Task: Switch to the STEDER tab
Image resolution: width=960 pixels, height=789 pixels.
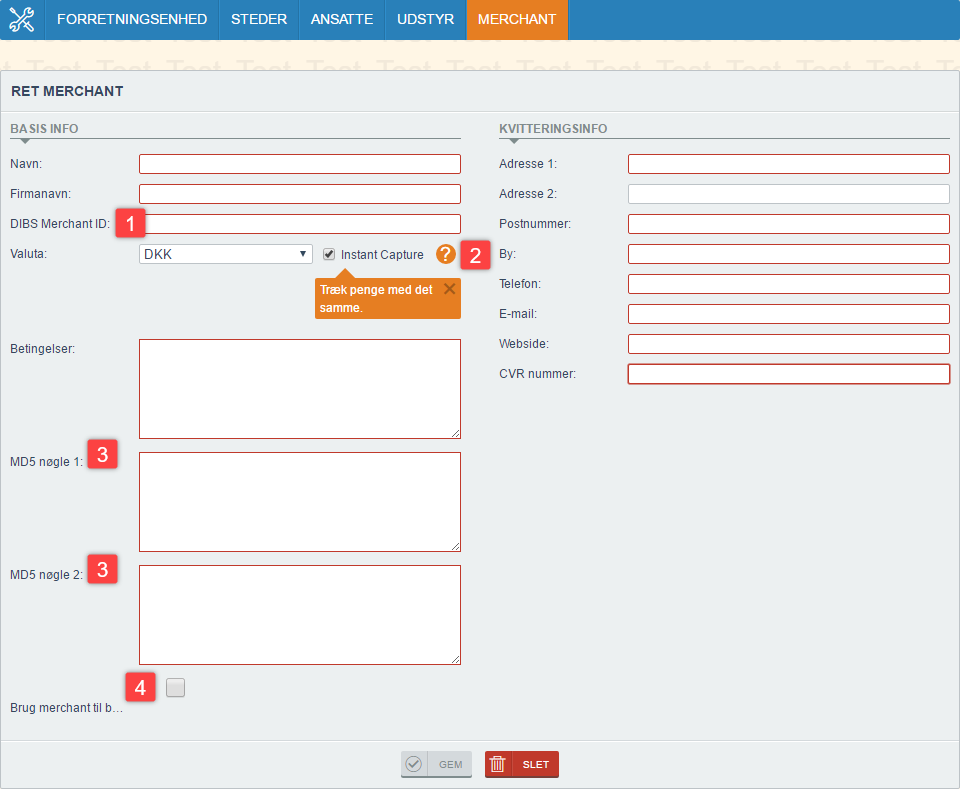Action: (259, 20)
